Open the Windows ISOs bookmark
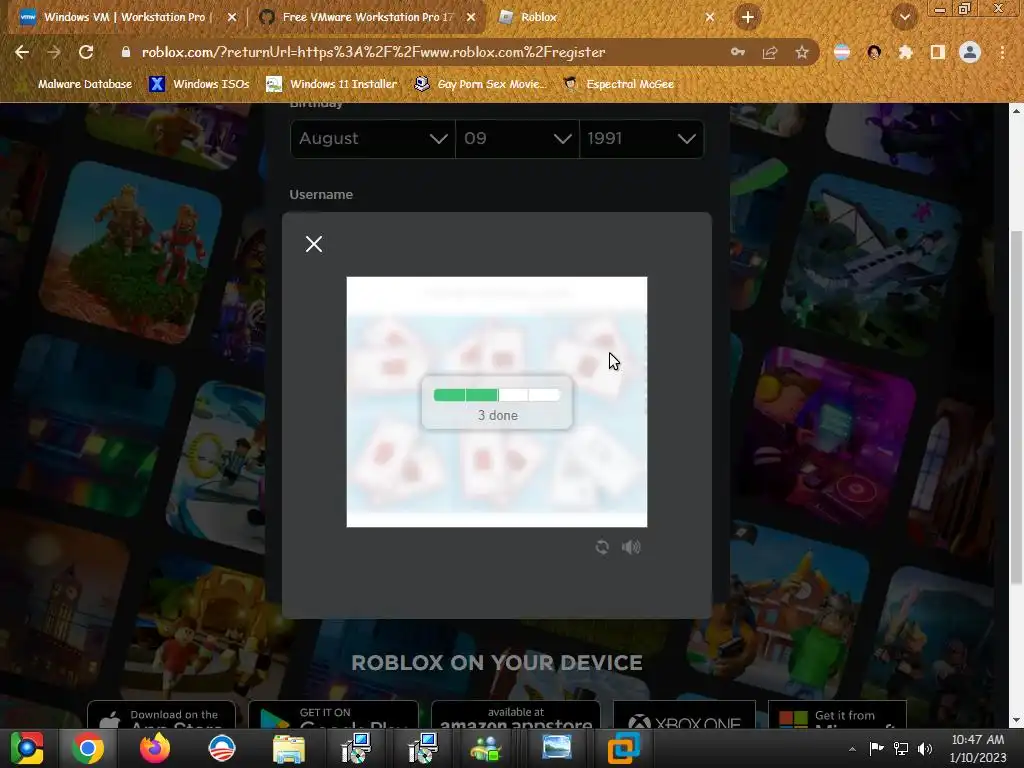 pyautogui.click(x=199, y=84)
